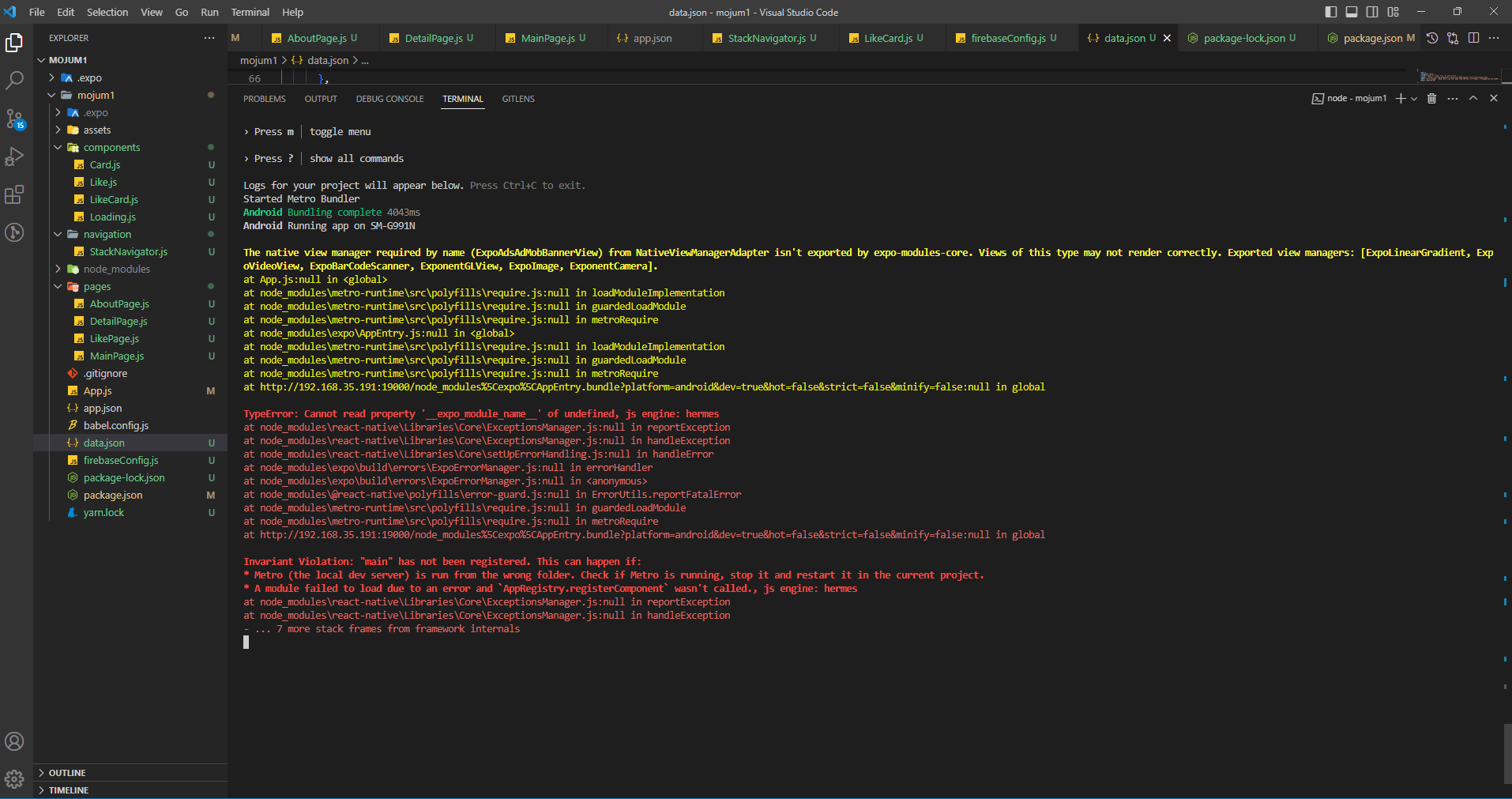Open the Extensions view

(14, 194)
